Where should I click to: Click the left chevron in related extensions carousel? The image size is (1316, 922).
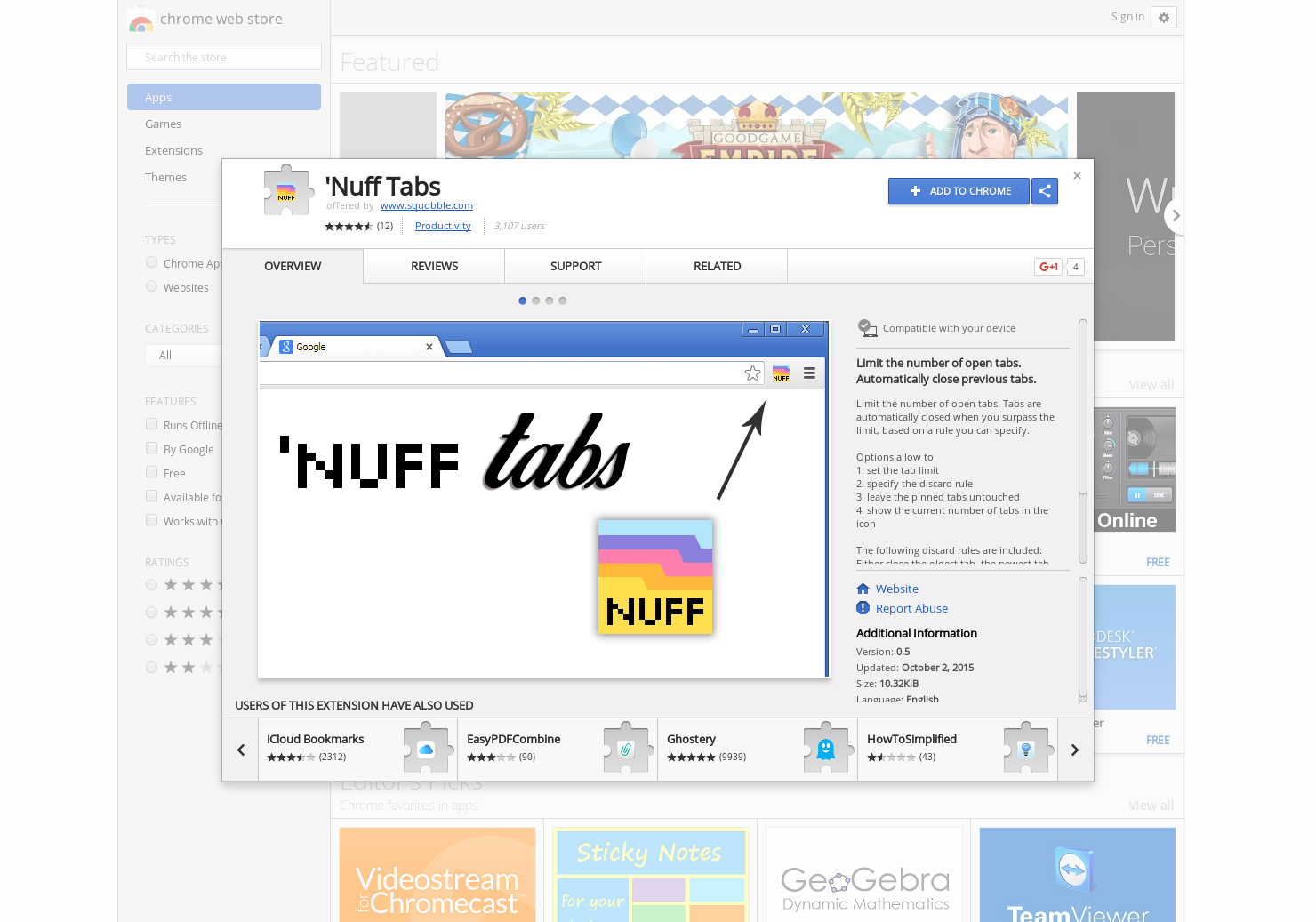(x=240, y=750)
